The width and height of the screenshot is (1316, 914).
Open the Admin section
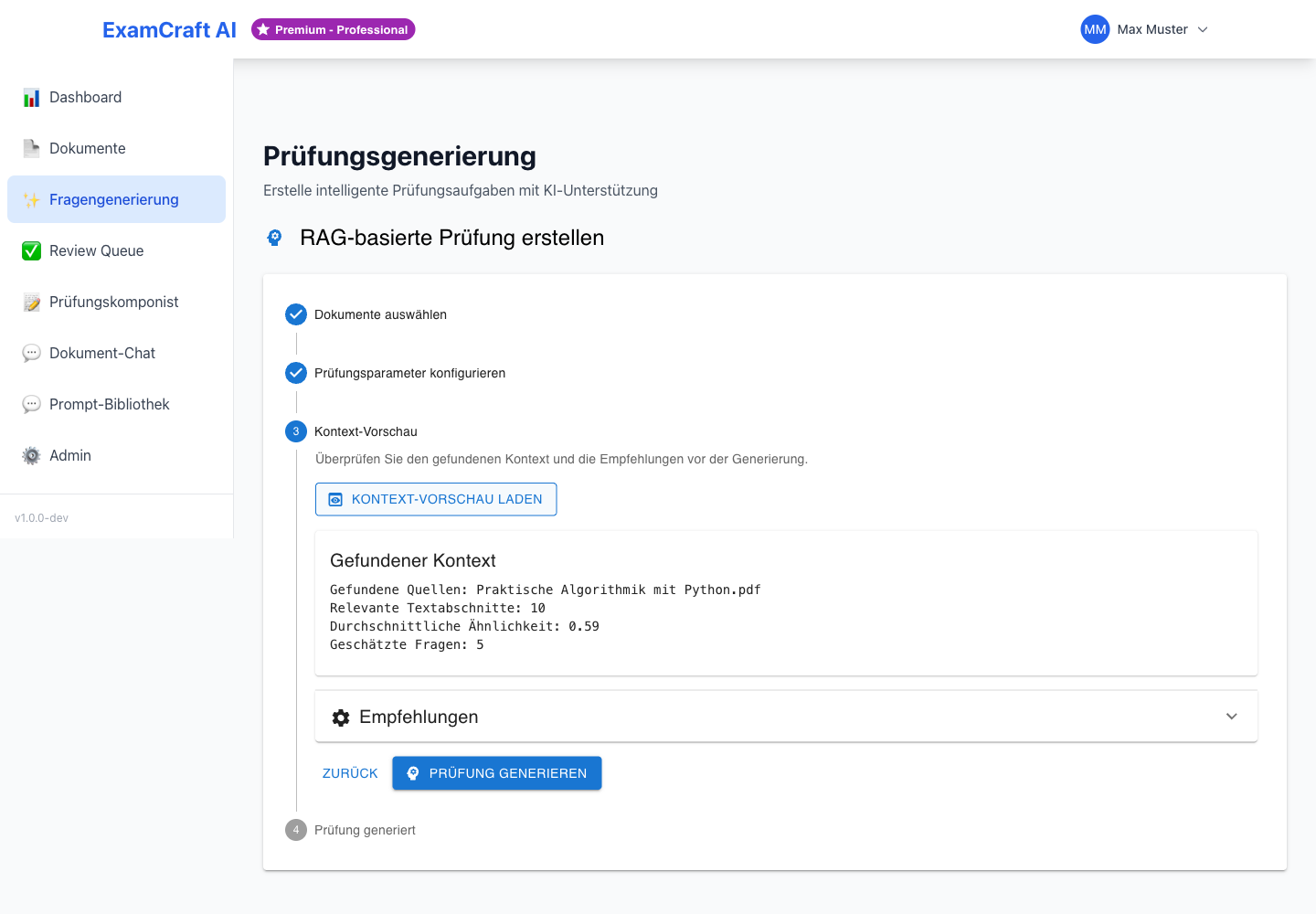(x=117, y=455)
